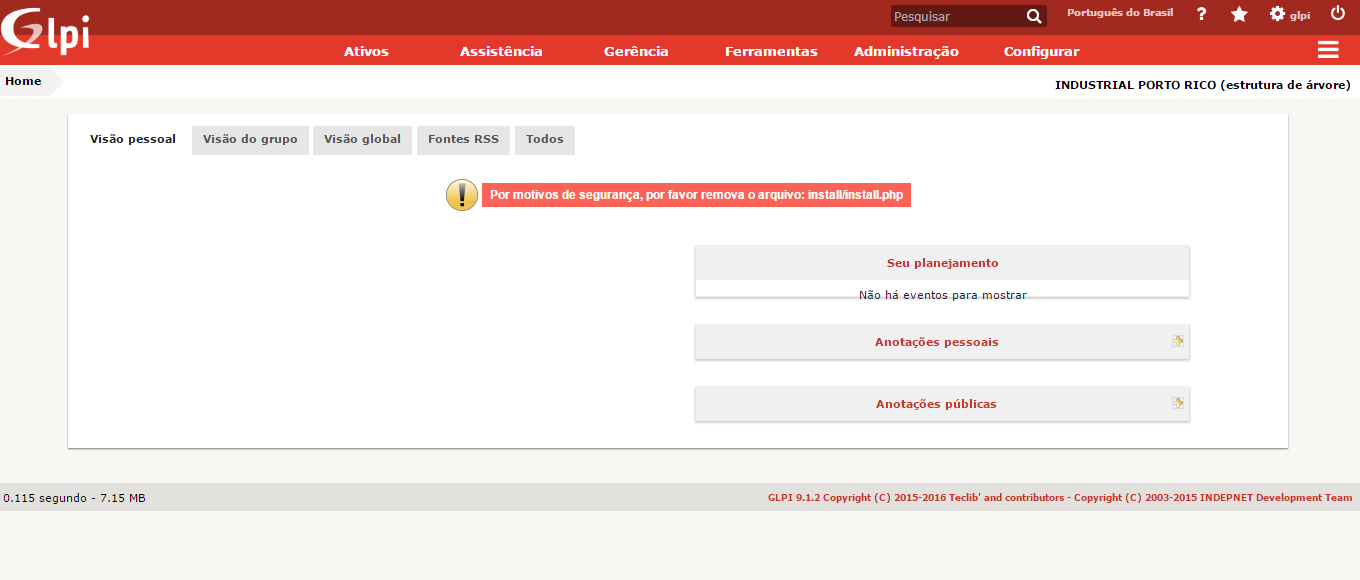
Task: Open the hamburger menu icon
Action: tap(1328, 50)
